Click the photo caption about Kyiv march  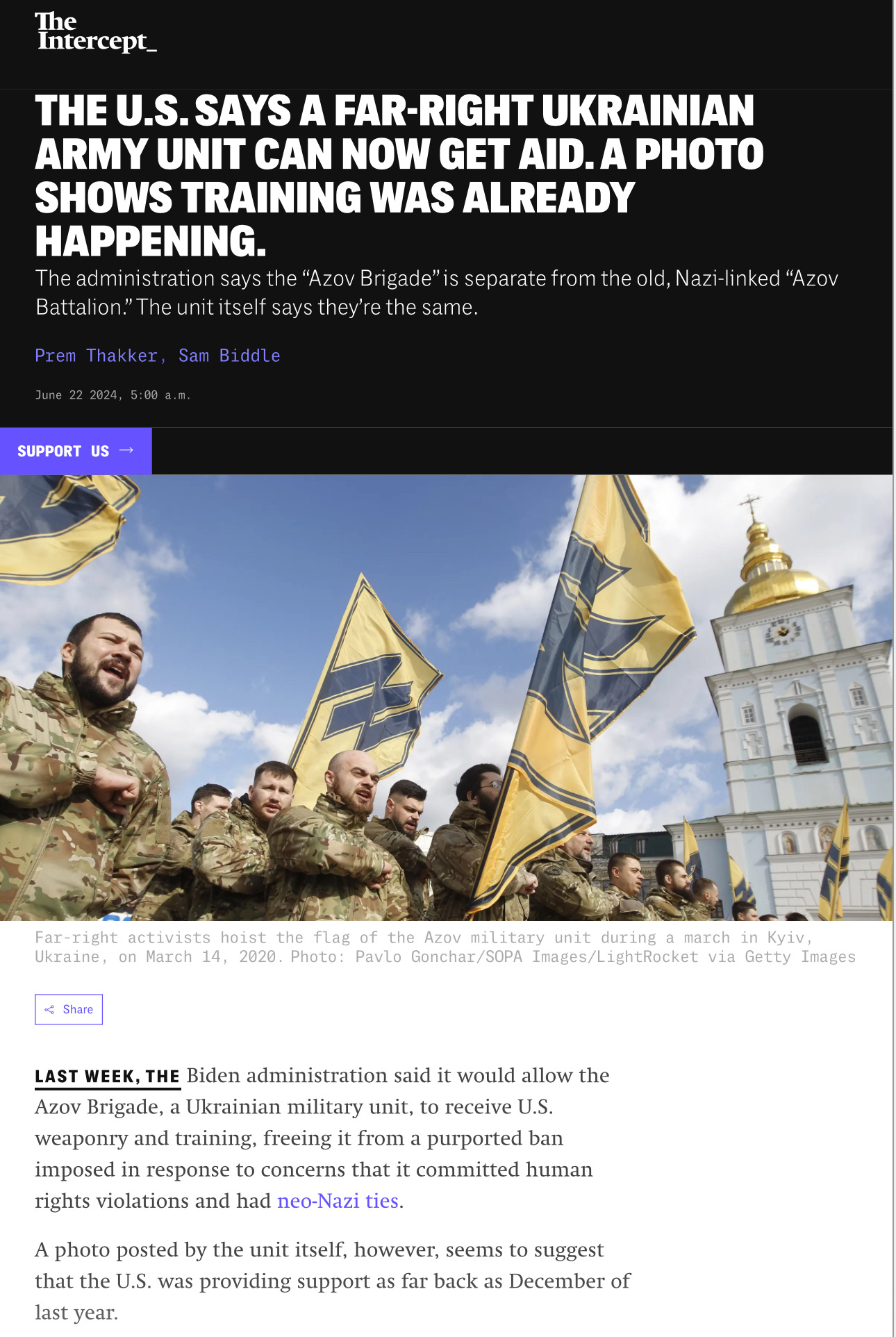tap(445, 947)
